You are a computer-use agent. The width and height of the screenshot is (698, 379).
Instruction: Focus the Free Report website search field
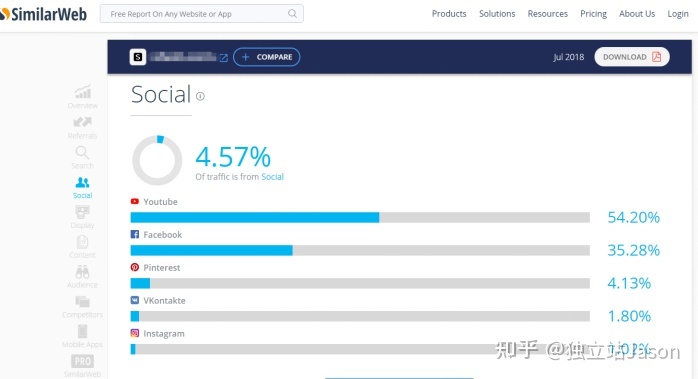click(202, 14)
